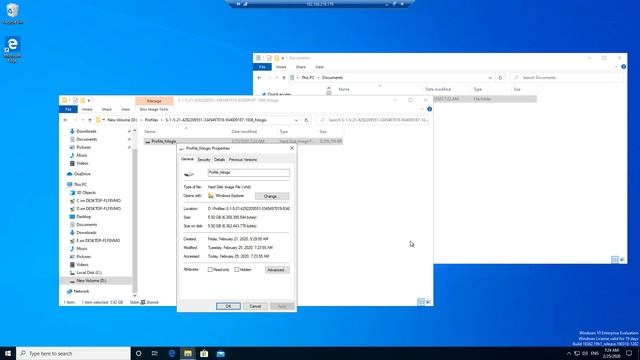Open Task View from the taskbar
The image size is (640, 360).
point(155,353)
